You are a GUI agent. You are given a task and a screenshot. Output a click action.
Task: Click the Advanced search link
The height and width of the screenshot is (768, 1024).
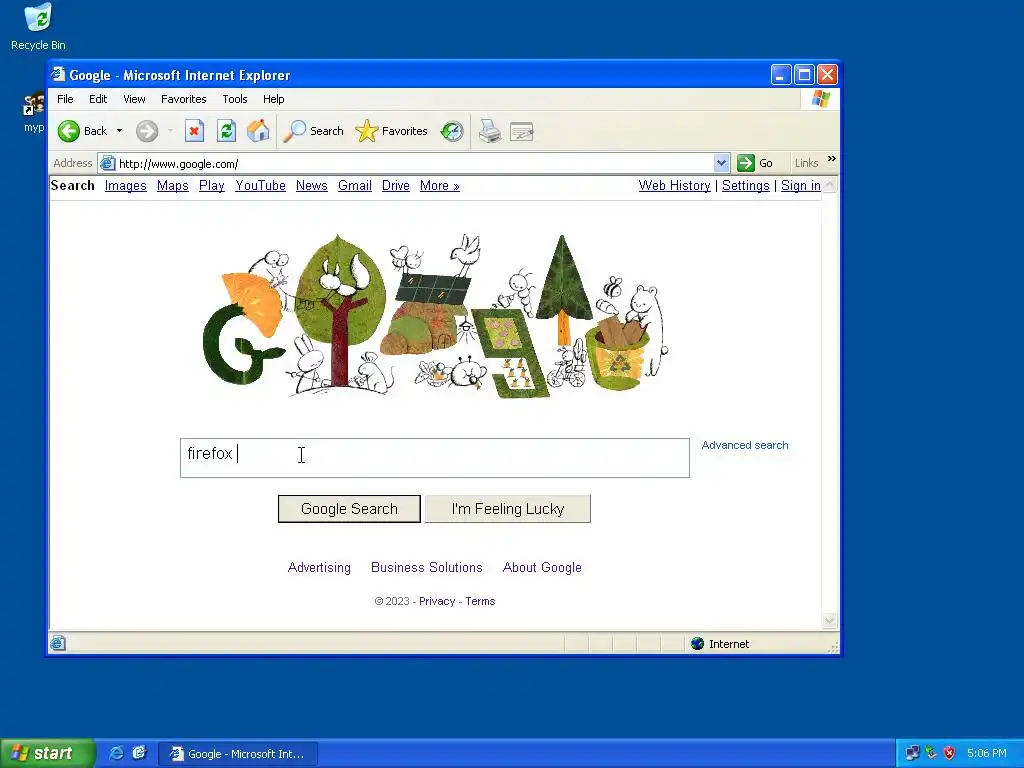pos(744,445)
